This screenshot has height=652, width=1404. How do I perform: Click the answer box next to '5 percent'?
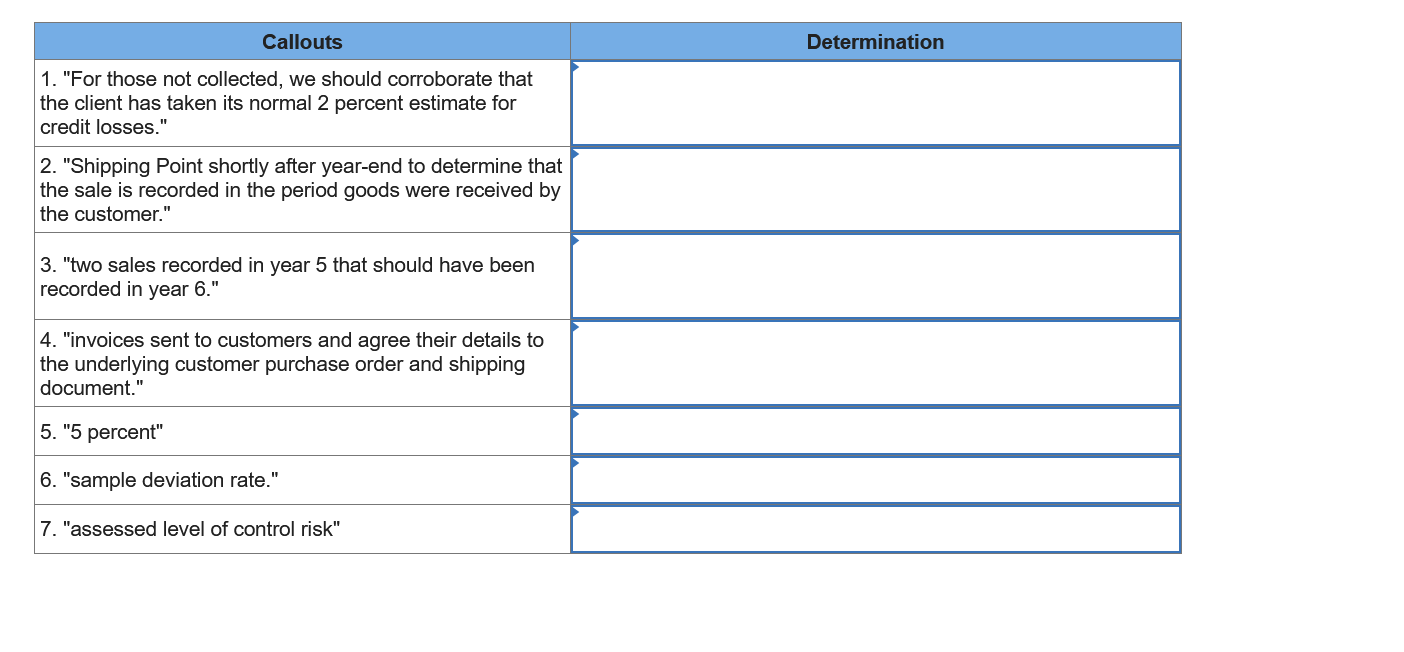click(x=875, y=430)
